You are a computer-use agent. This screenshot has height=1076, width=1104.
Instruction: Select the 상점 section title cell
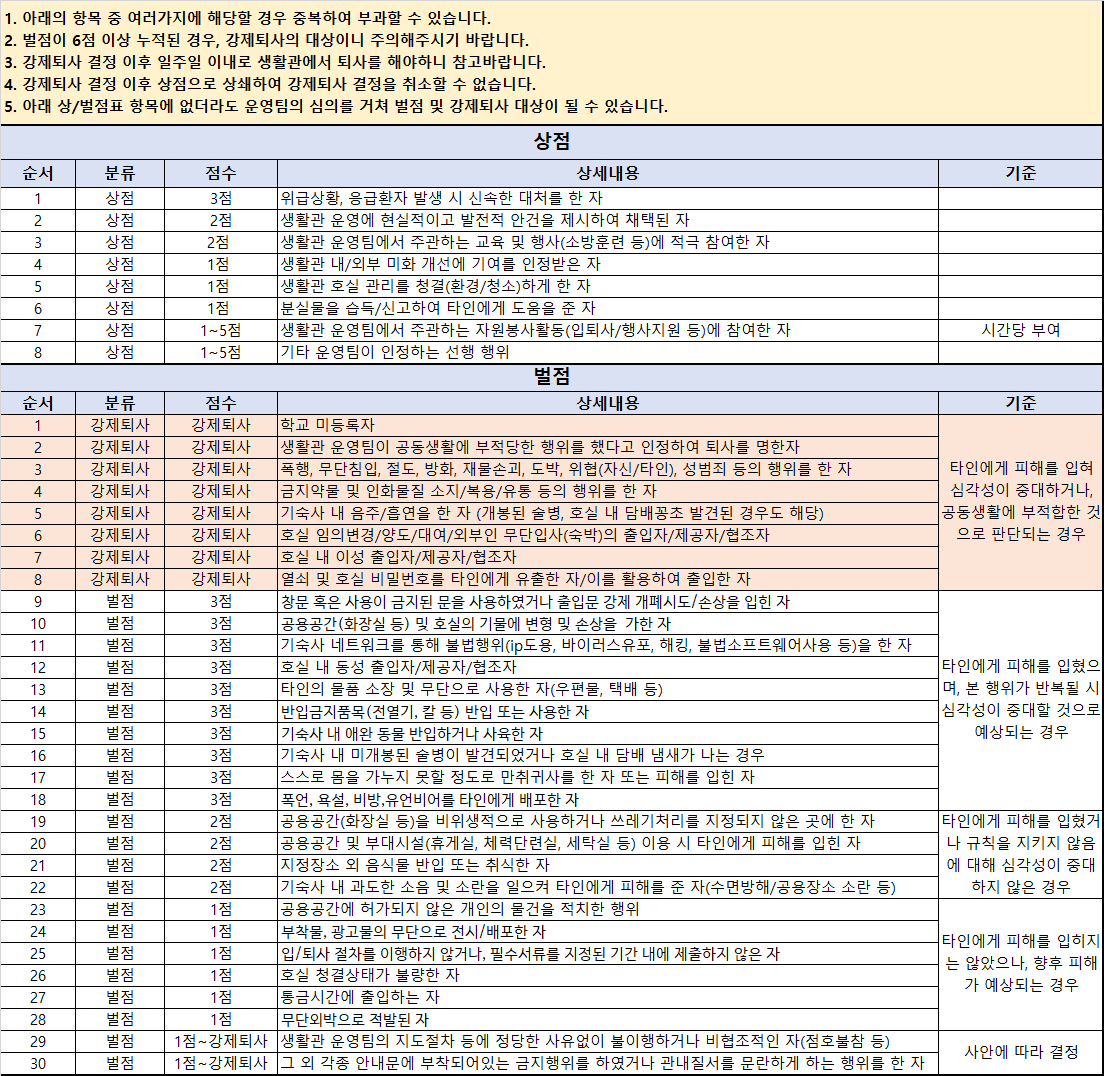(551, 142)
